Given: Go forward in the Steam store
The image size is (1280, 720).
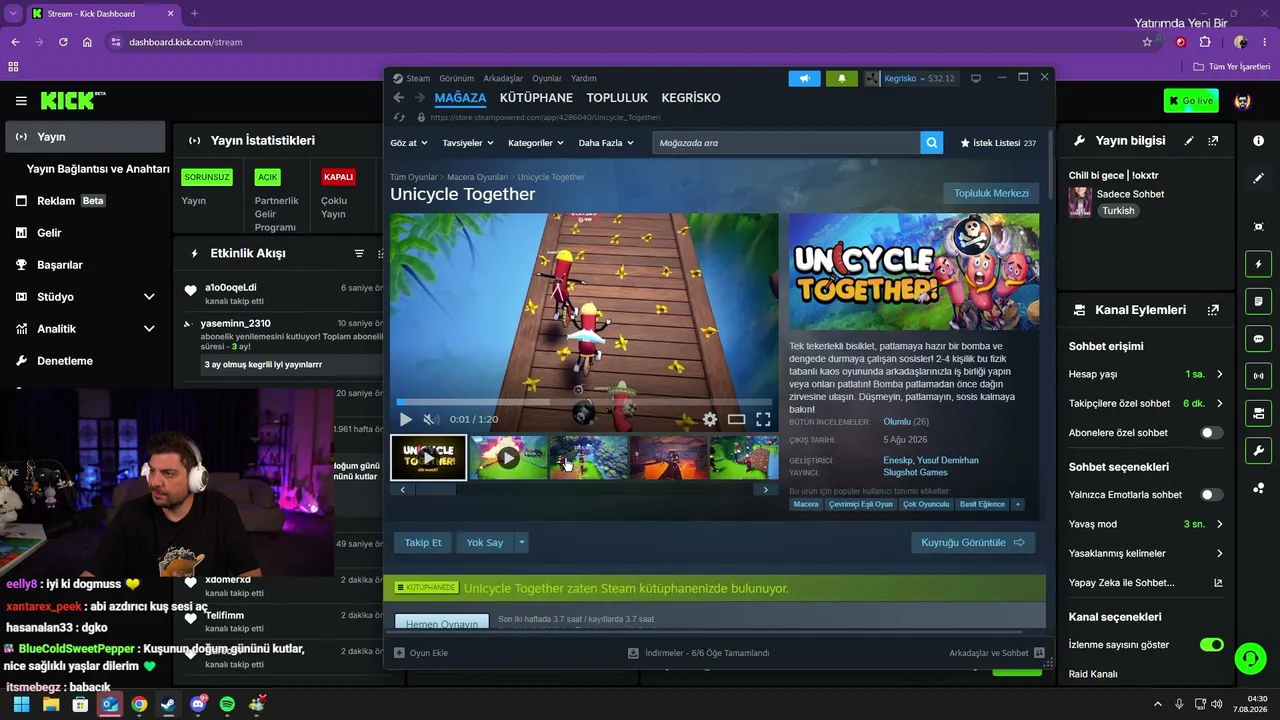Looking at the screenshot, I should coord(420,98).
